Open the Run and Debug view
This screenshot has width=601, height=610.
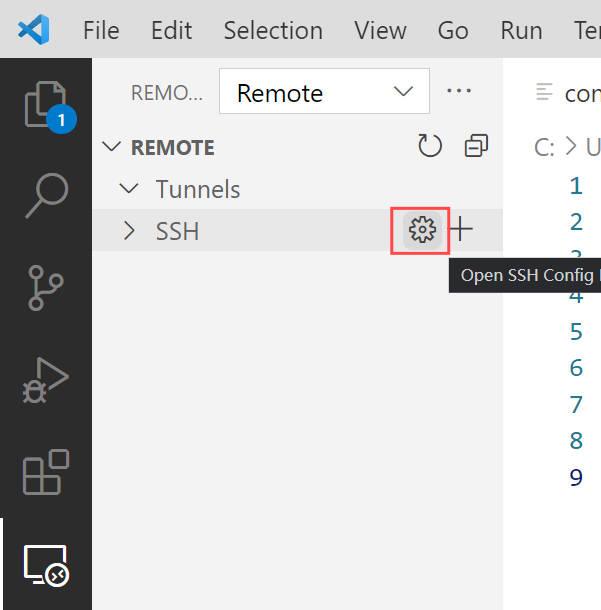(46, 380)
